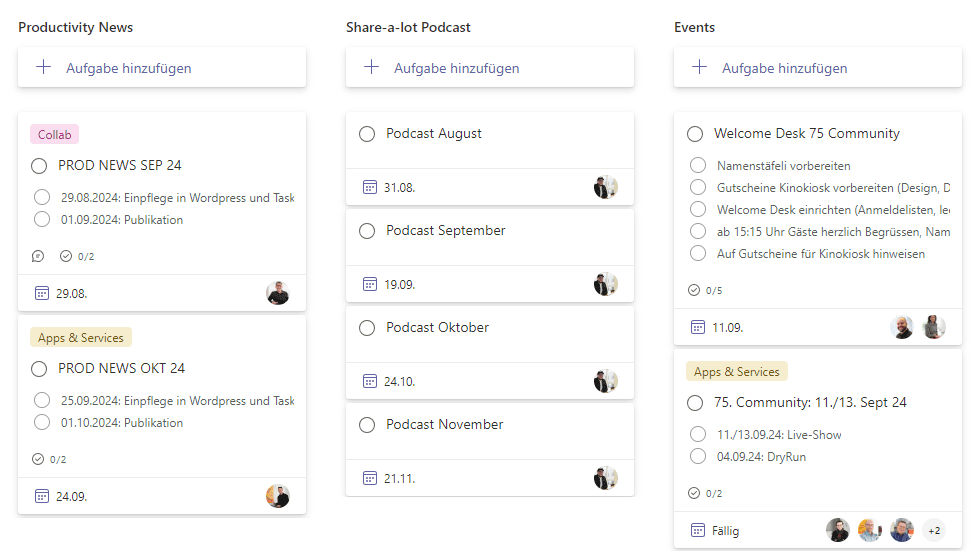This screenshot has width=975, height=553.
Task: Add a task to Productivity News
Action: coord(128,68)
